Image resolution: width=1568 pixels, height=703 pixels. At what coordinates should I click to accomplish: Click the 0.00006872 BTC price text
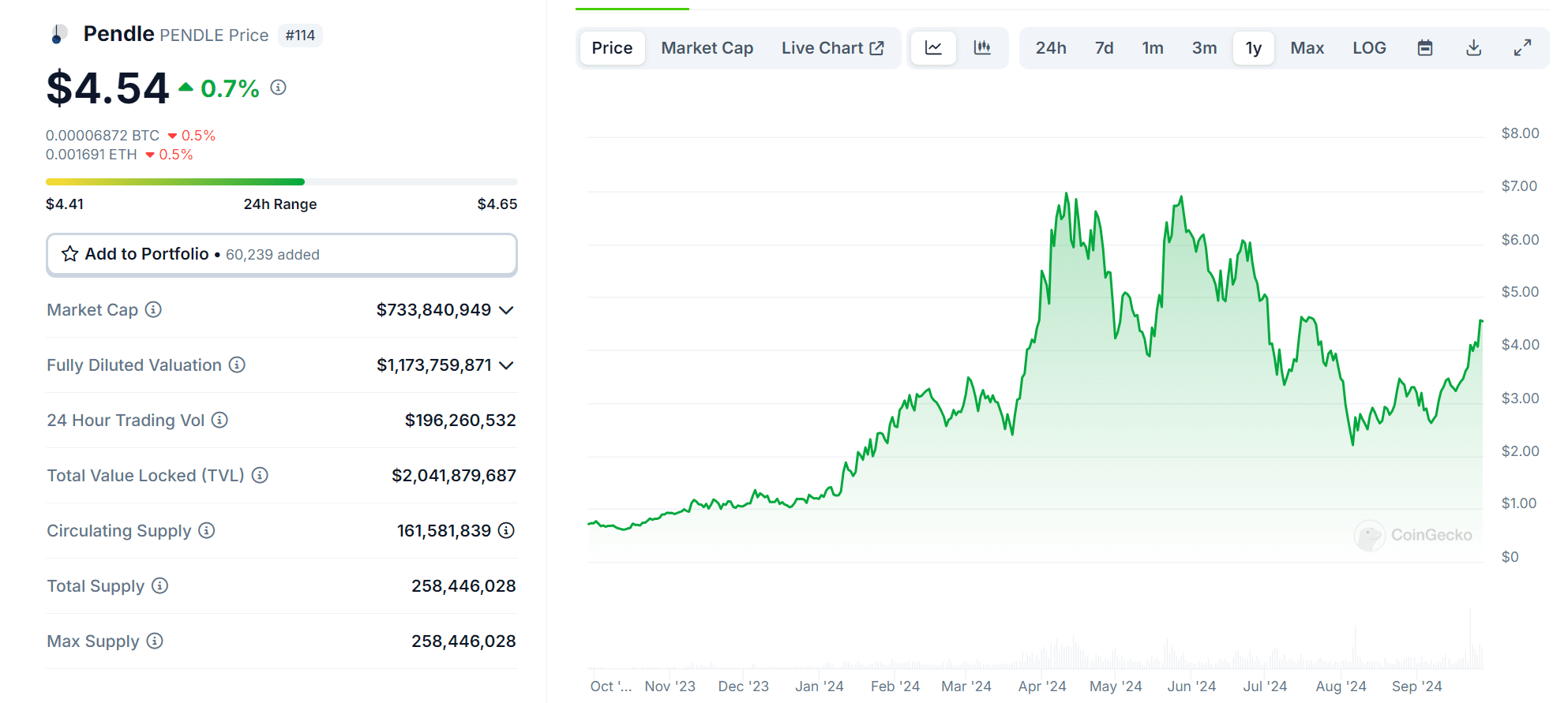(103, 136)
